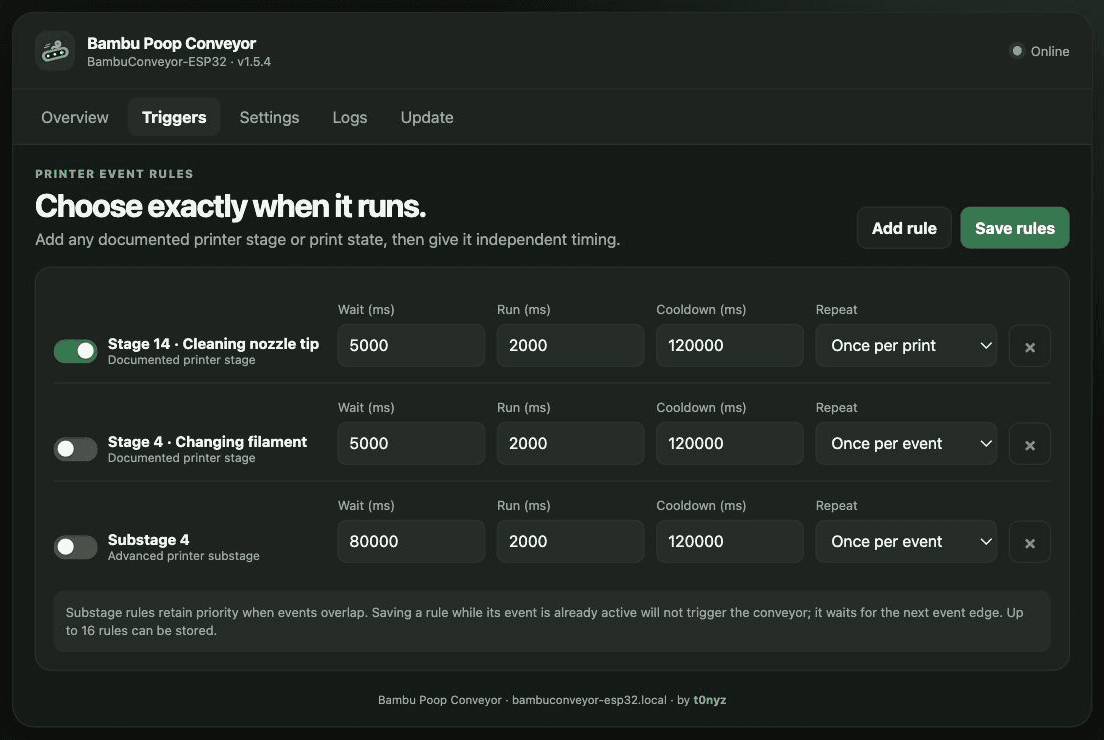Disable the Stage 14 Cleaning nozzle tip toggle
This screenshot has height=740, width=1104.
[75, 351]
